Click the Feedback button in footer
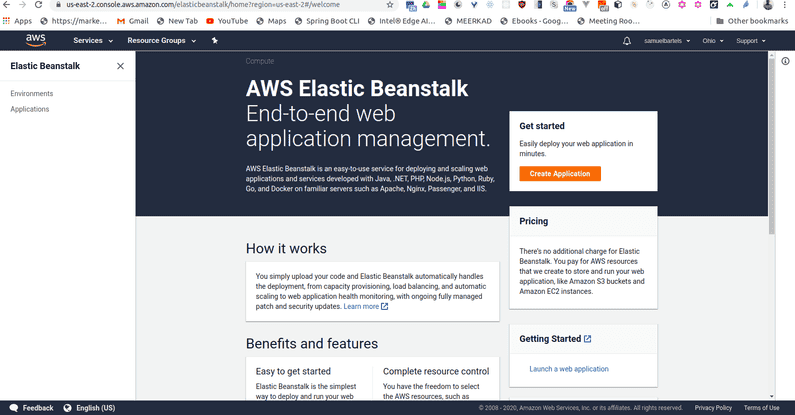The height and width of the screenshot is (415, 795). (31, 408)
